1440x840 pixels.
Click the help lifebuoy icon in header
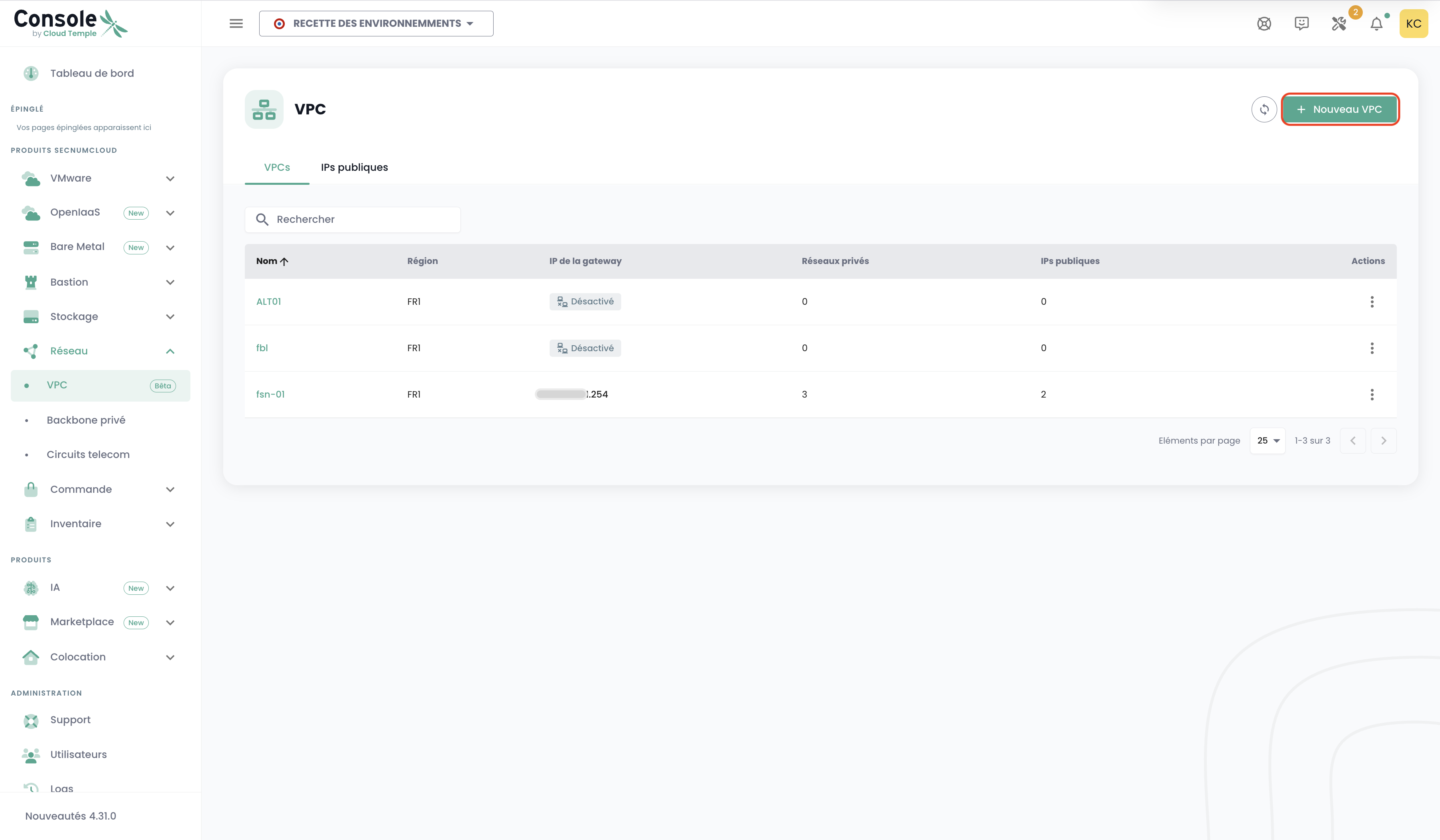(1264, 24)
